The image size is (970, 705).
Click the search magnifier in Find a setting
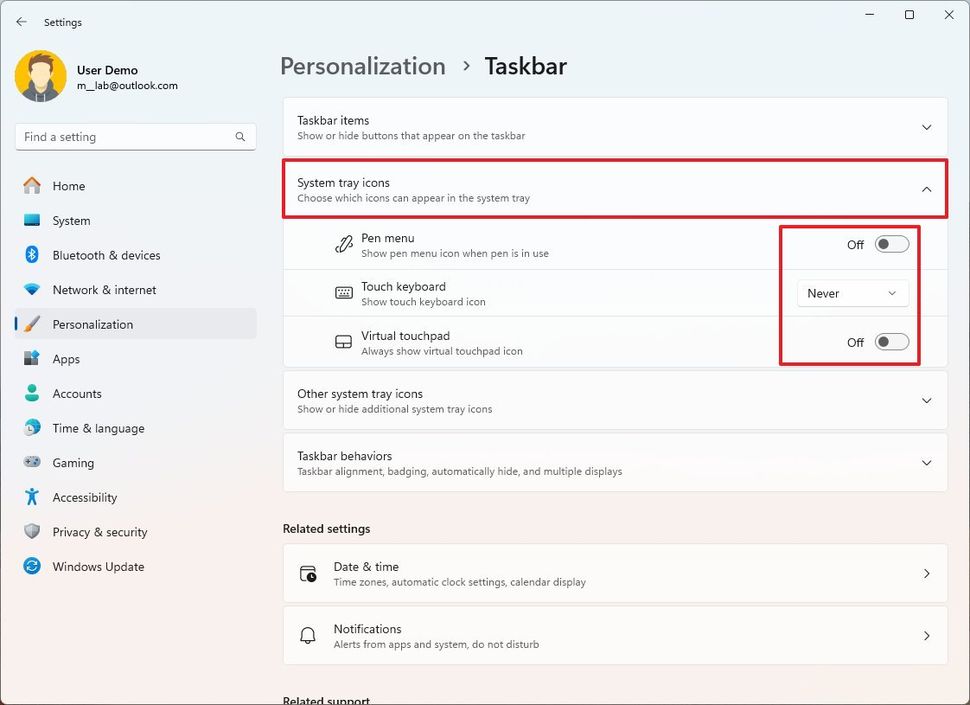tap(239, 136)
